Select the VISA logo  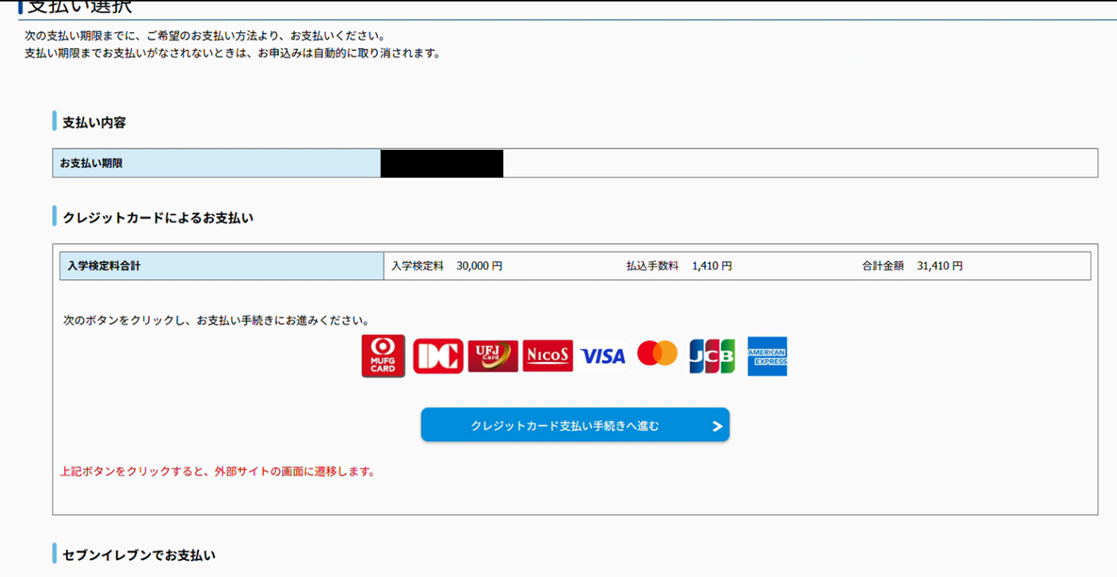(x=603, y=356)
